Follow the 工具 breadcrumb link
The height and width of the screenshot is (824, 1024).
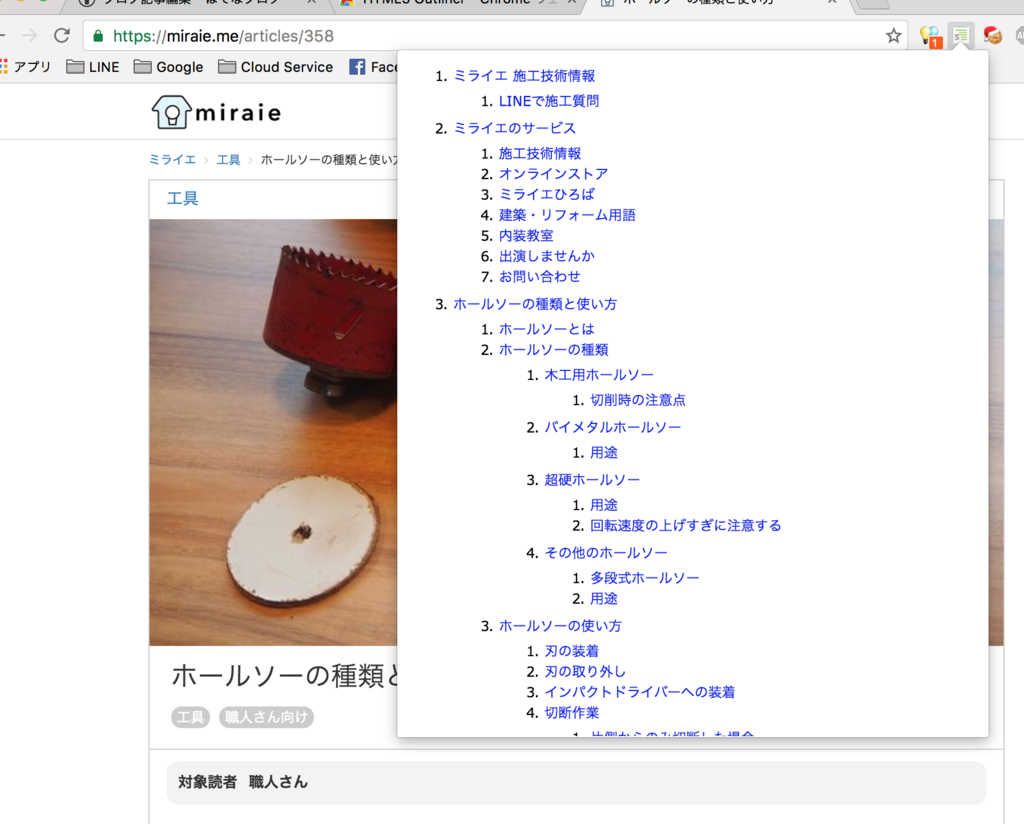(x=229, y=159)
